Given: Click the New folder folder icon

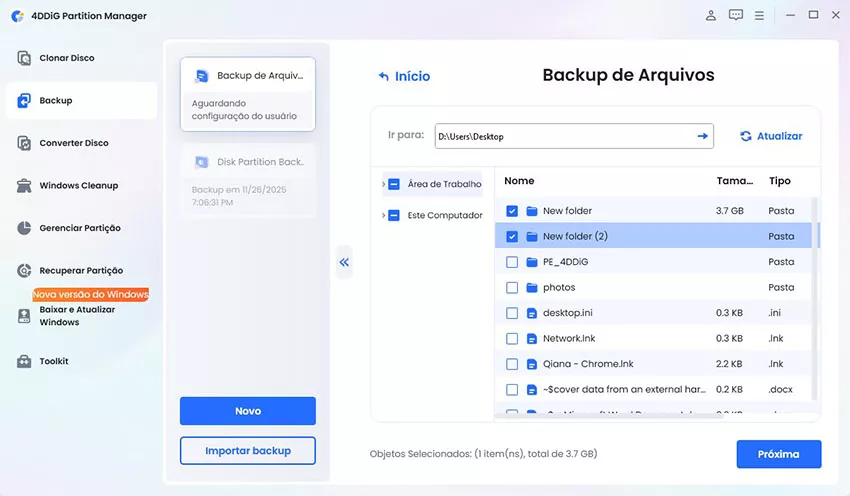Looking at the screenshot, I should 532,211.
